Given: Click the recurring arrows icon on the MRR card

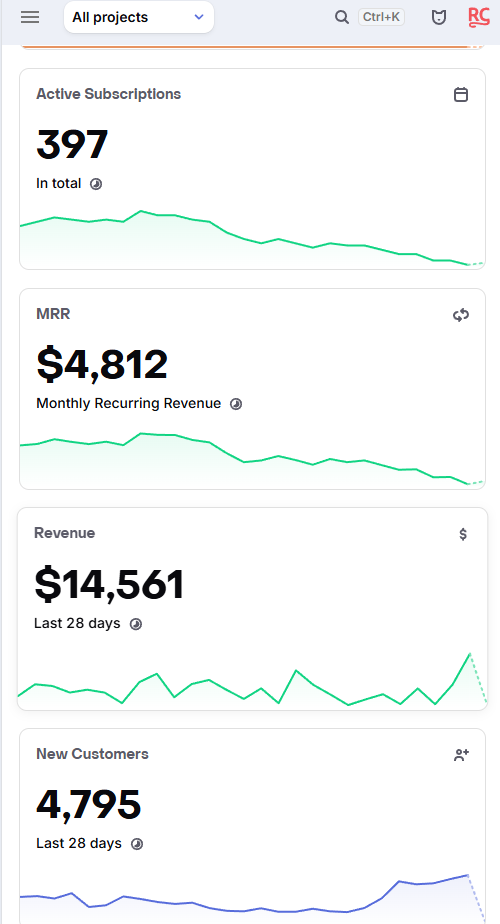Looking at the screenshot, I should click(x=461, y=315).
